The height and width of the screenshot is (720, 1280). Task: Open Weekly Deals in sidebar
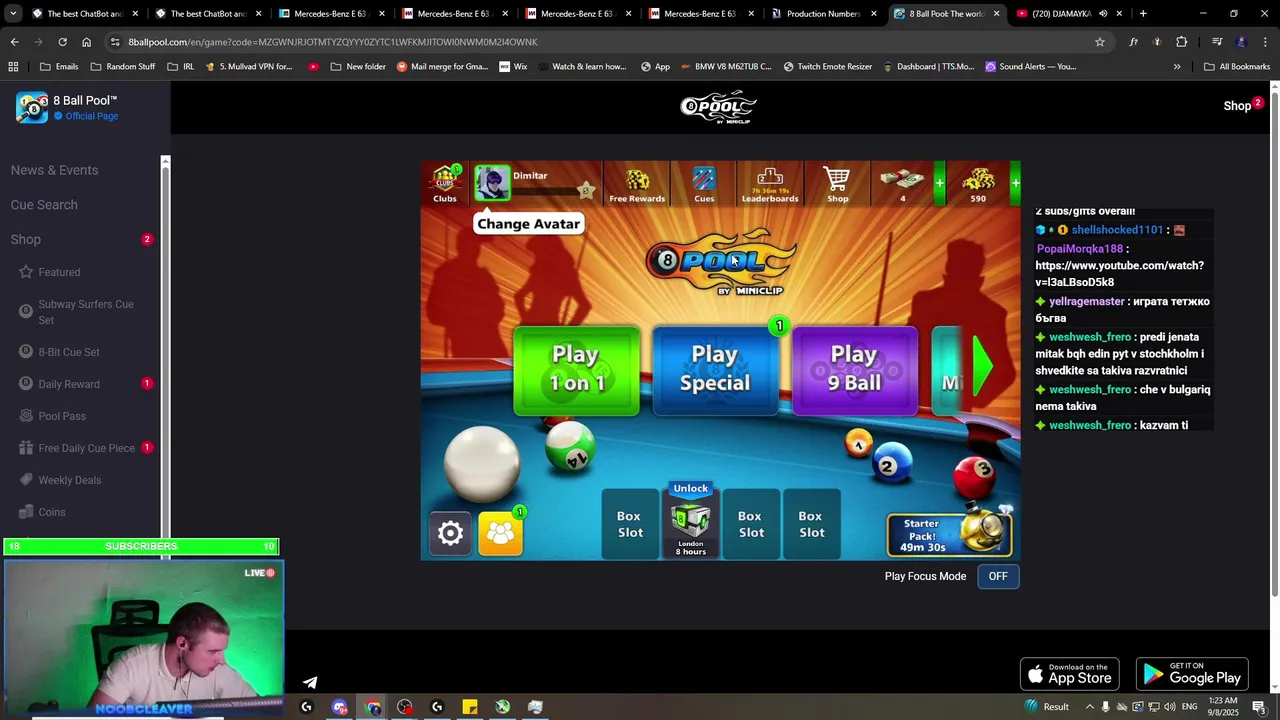pos(70,480)
